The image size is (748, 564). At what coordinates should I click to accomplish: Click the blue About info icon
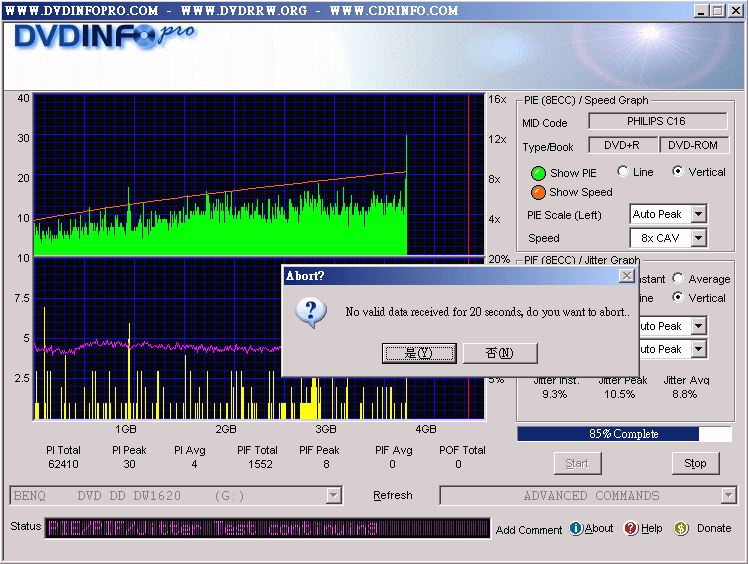click(576, 528)
